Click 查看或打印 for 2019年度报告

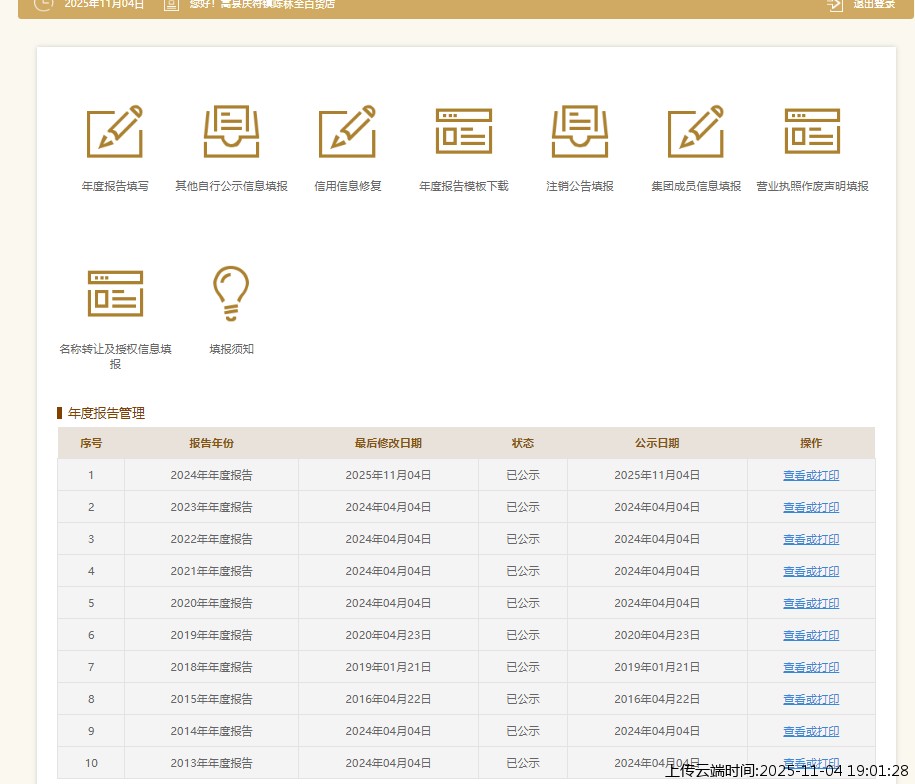tap(811, 635)
